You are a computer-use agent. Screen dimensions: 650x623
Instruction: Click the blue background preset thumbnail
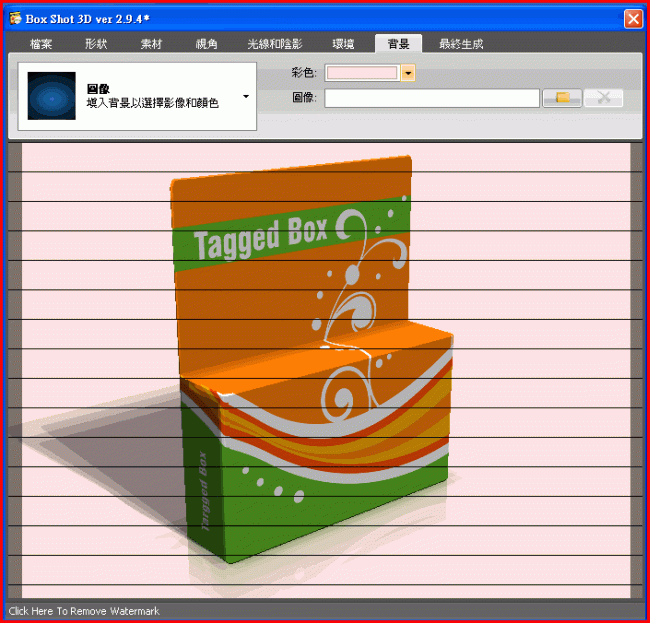click(52, 96)
